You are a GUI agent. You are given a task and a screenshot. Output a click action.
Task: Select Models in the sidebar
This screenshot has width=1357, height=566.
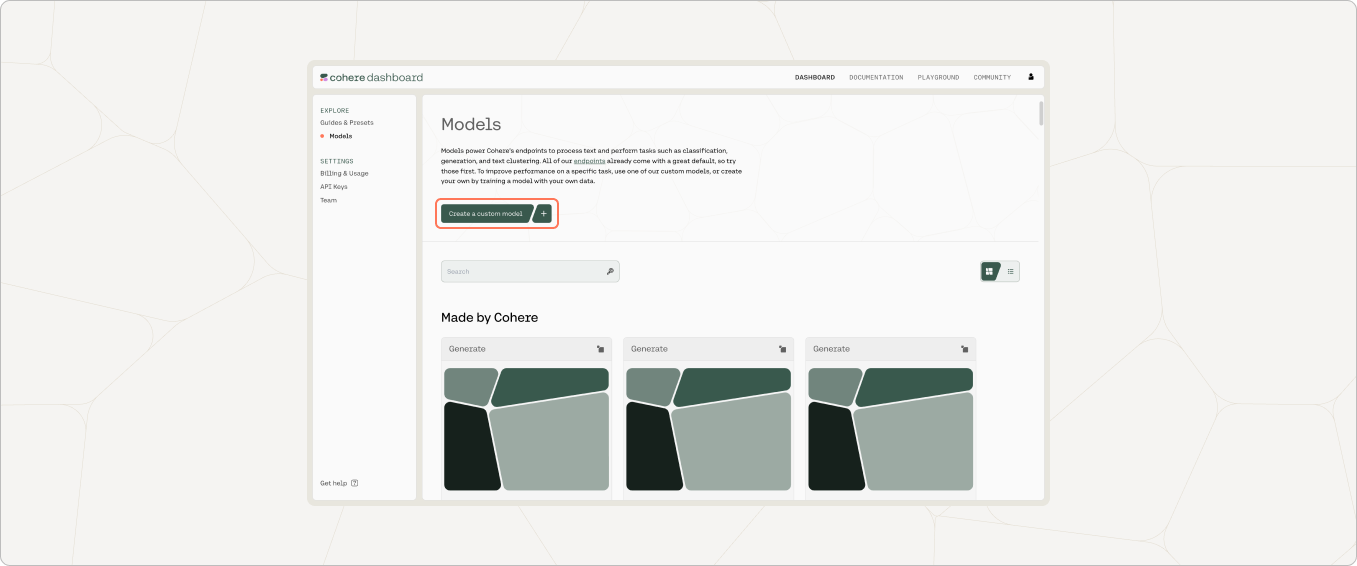(340, 136)
